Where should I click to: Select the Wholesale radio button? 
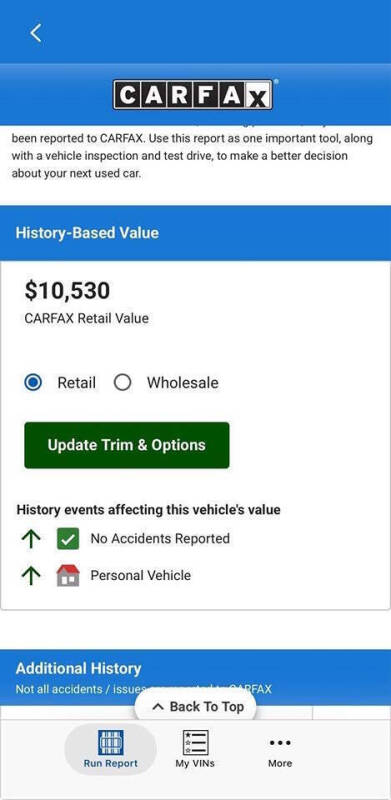123,383
